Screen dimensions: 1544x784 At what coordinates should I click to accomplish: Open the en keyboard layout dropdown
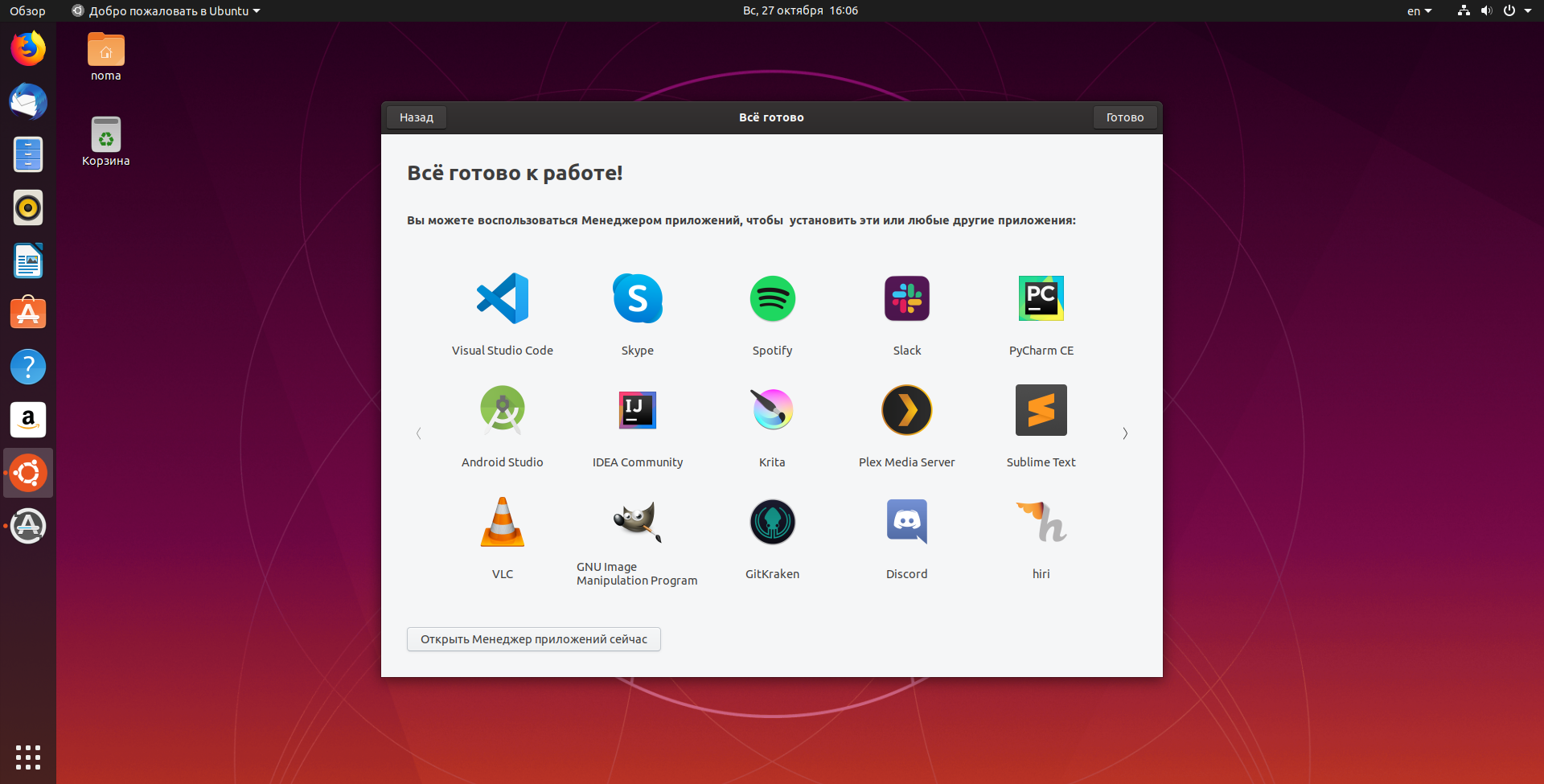1419,11
